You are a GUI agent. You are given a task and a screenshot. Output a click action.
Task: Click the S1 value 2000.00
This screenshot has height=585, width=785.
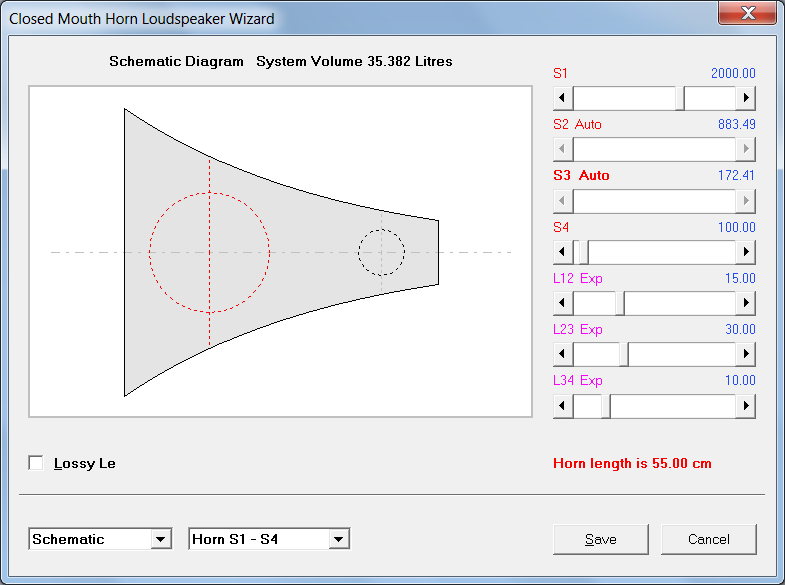point(733,74)
